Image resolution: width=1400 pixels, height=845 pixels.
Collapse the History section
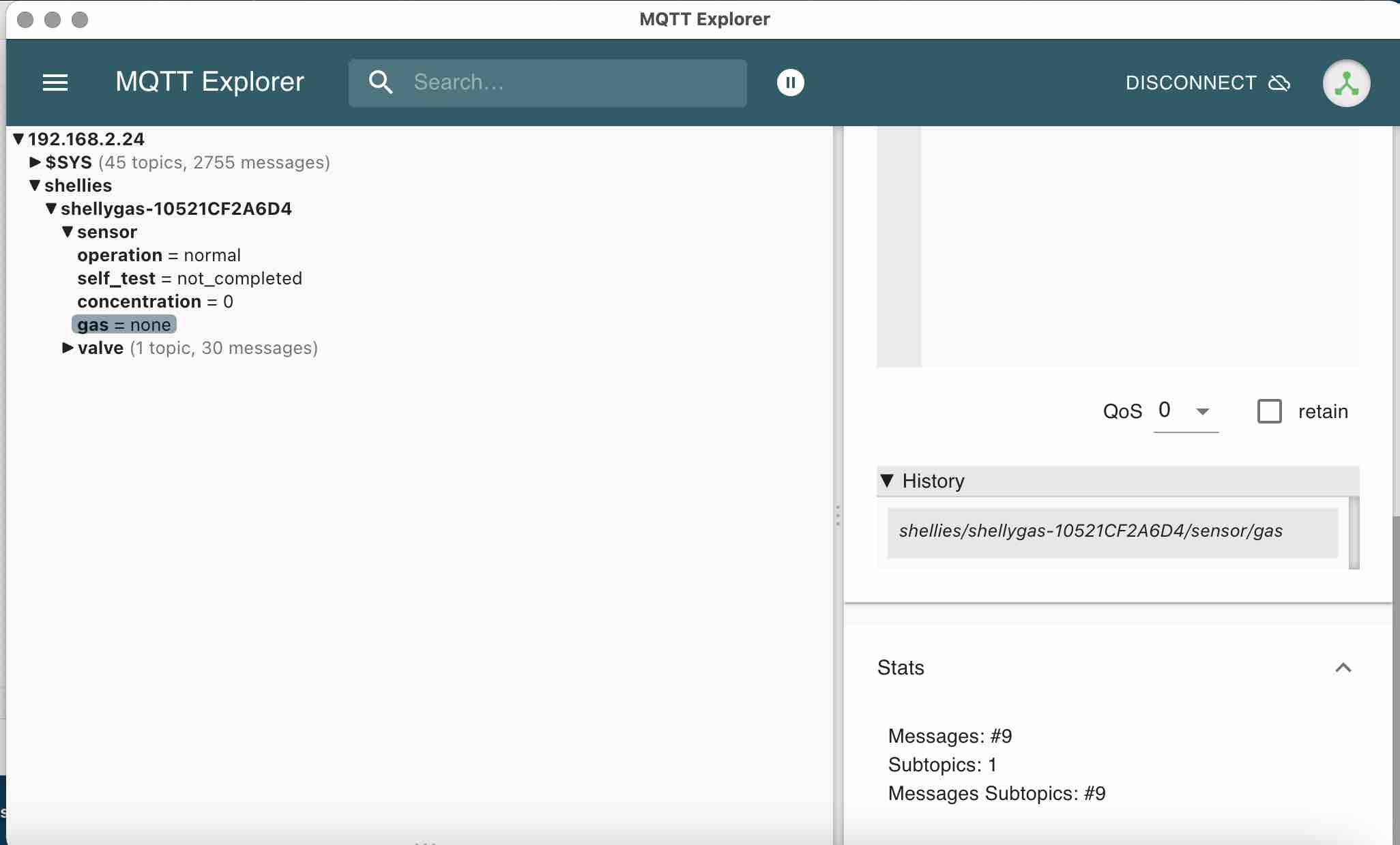click(x=887, y=481)
